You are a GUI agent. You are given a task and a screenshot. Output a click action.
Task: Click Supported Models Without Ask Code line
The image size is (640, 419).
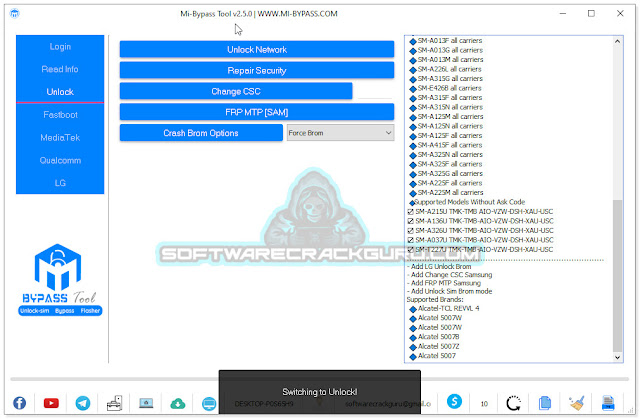[x=467, y=202]
